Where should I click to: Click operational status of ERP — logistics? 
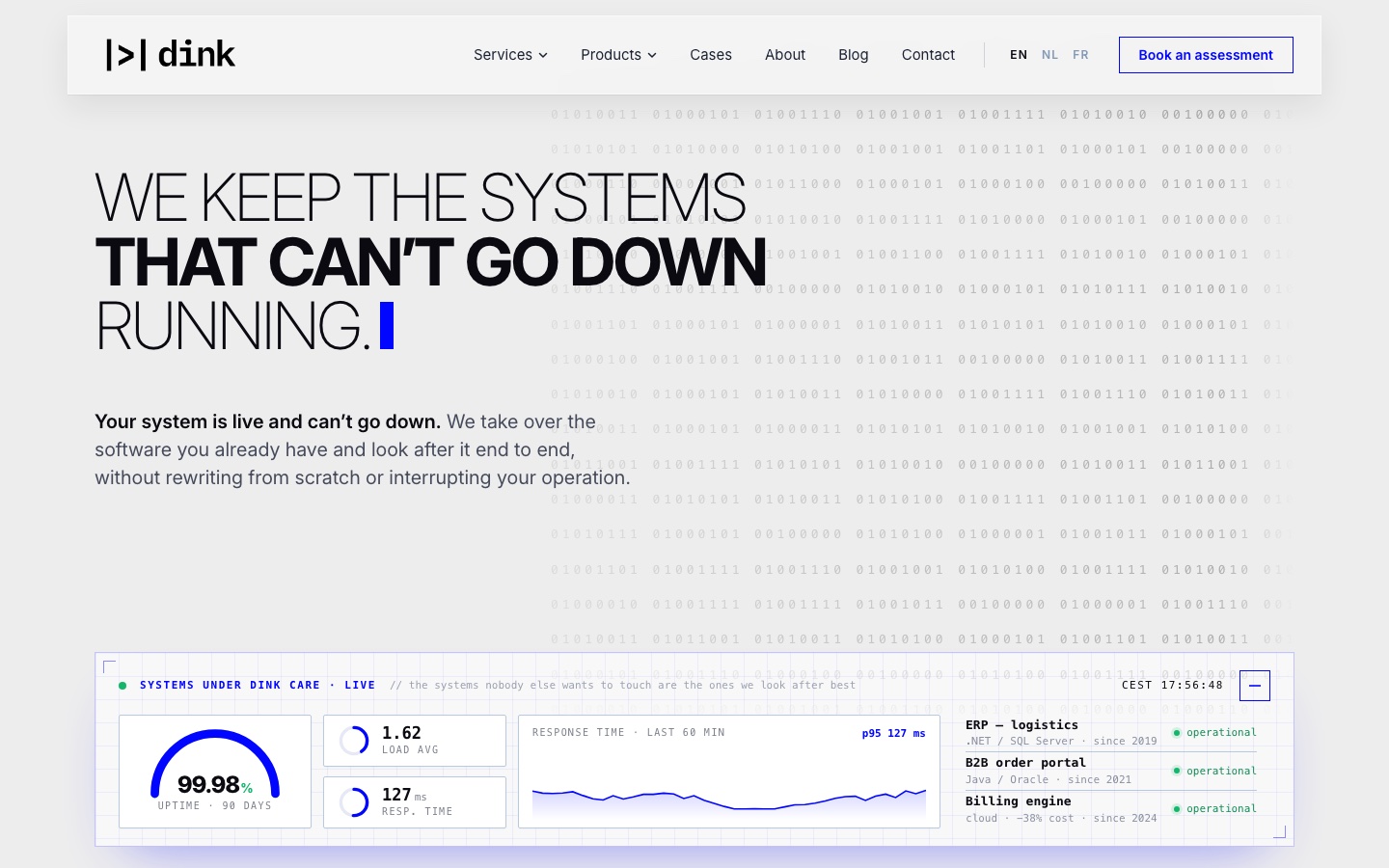(x=1214, y=733)
